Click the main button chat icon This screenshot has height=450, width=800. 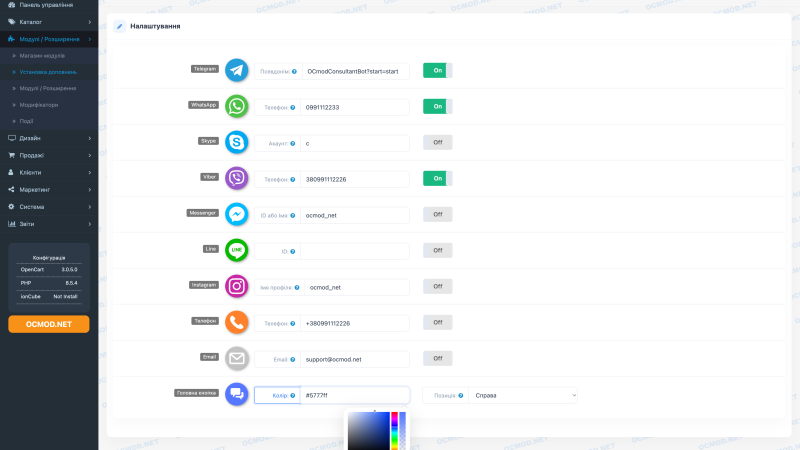[237, 394]
